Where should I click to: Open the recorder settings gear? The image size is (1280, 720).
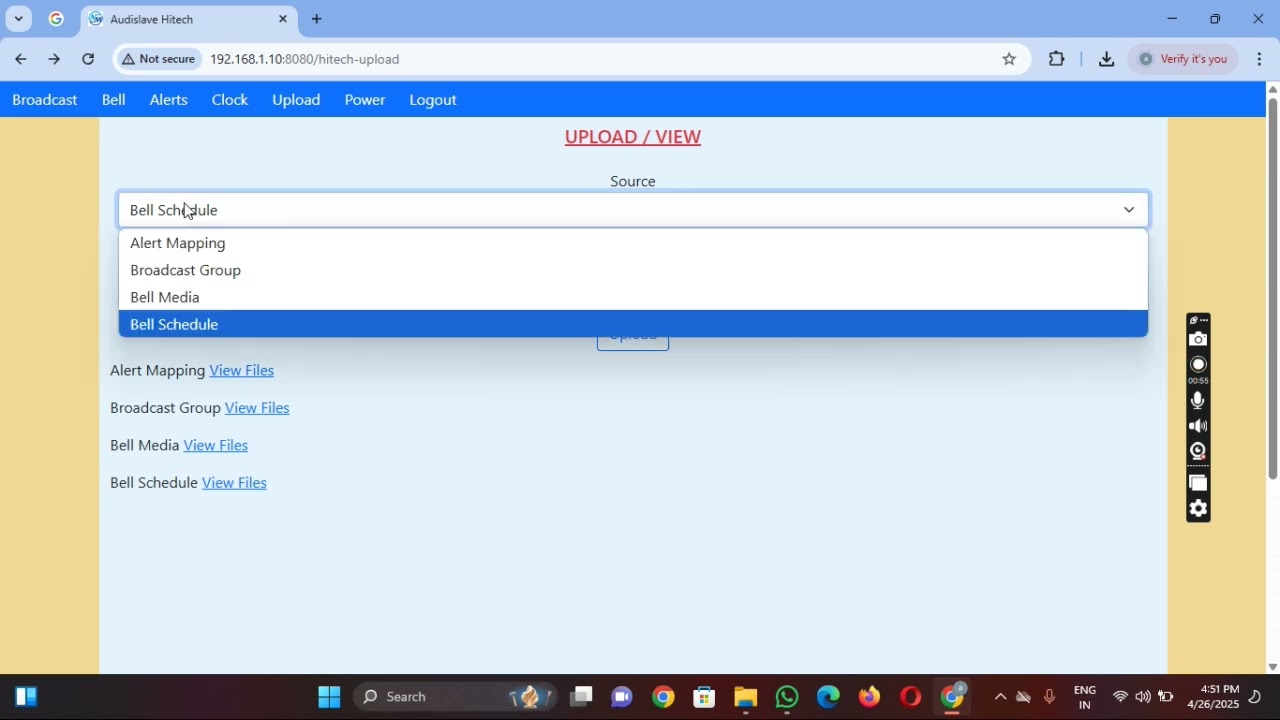[1198, 509]
